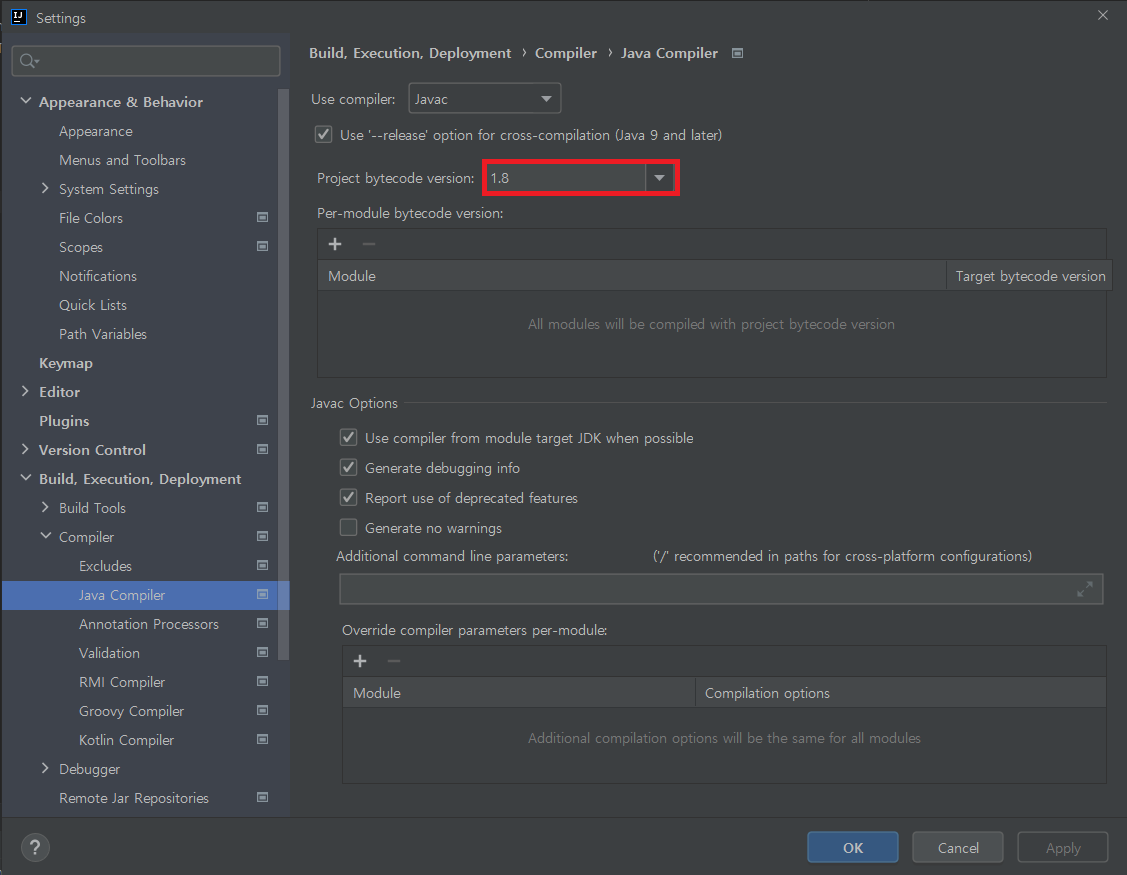Expand the Version Control section
1127x875 pixels.
pyautogui.click(x=26, y=449)
